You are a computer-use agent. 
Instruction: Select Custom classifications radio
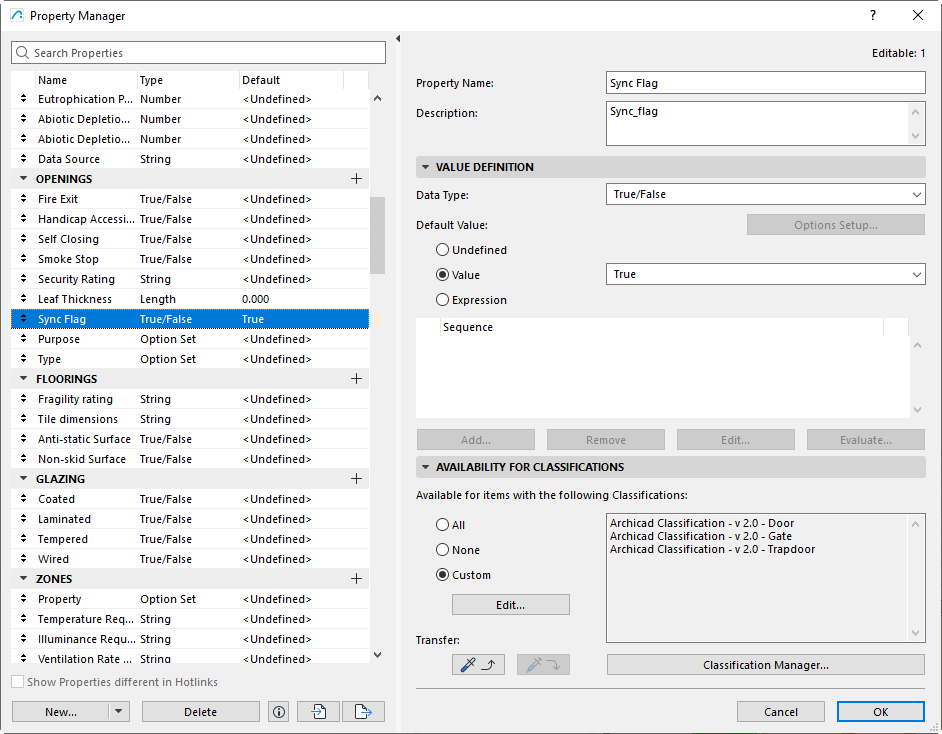[442, 575]
